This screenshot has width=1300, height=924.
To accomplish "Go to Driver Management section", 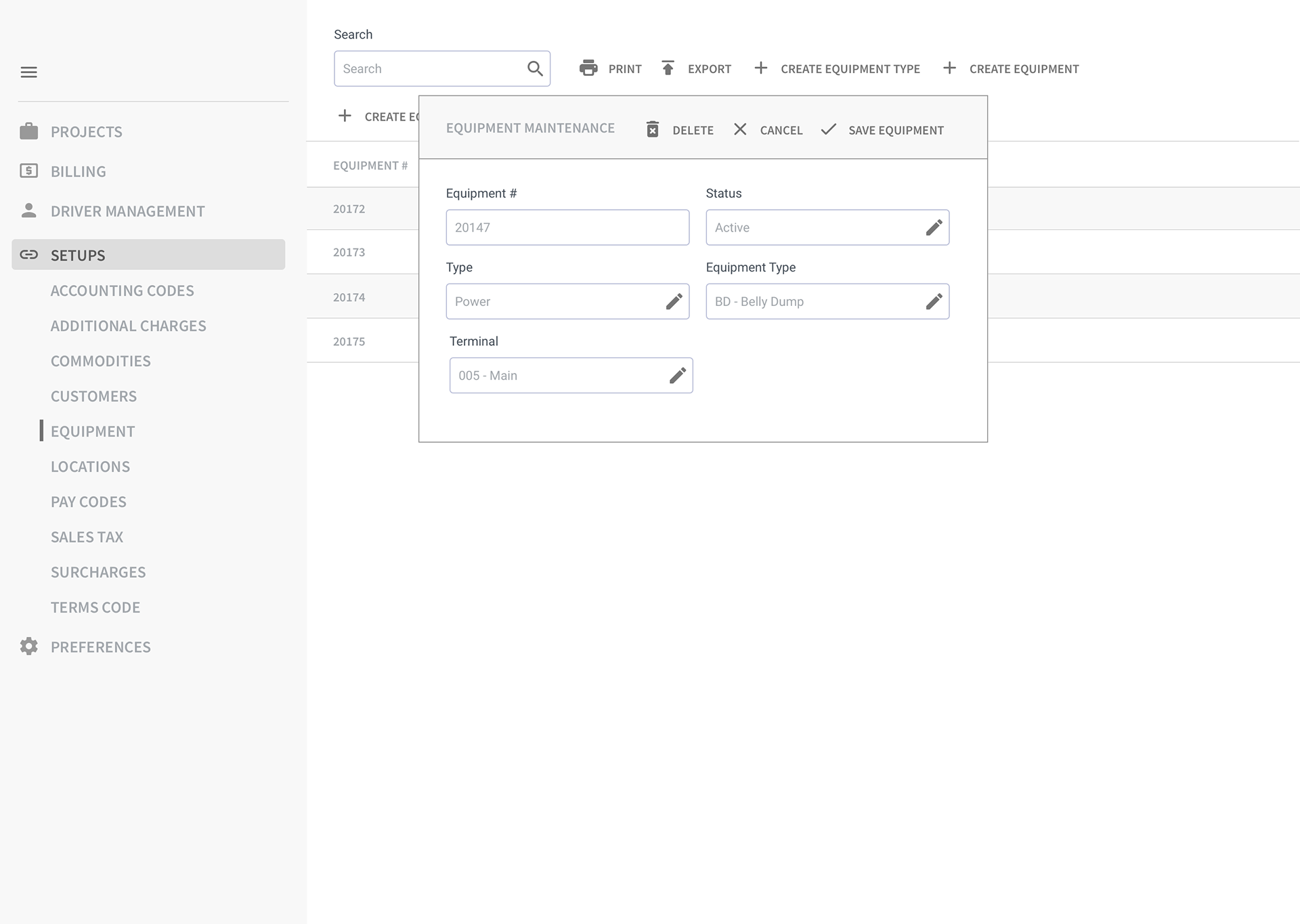I will (127, 211).
